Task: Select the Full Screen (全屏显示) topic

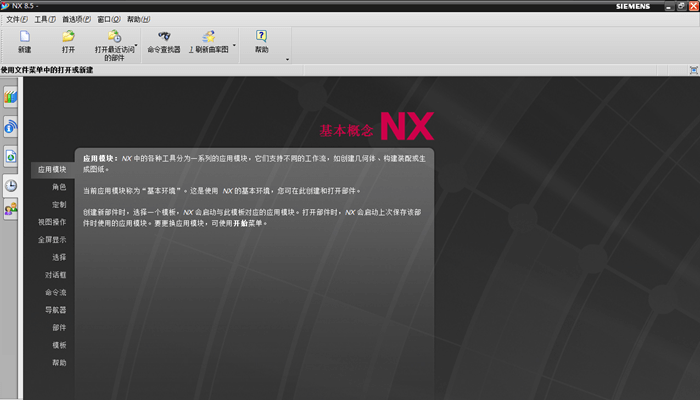Action: pos(52,240)
